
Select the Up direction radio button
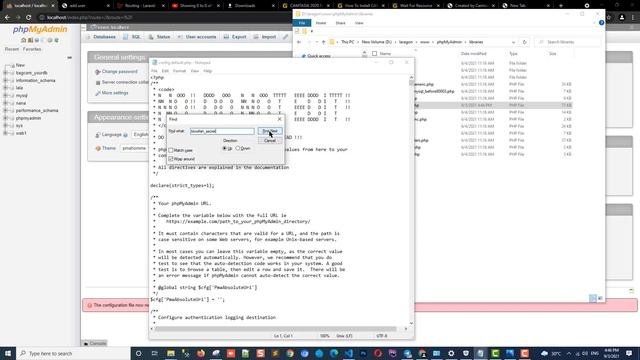pyautogui.click(x=224, y=148)
